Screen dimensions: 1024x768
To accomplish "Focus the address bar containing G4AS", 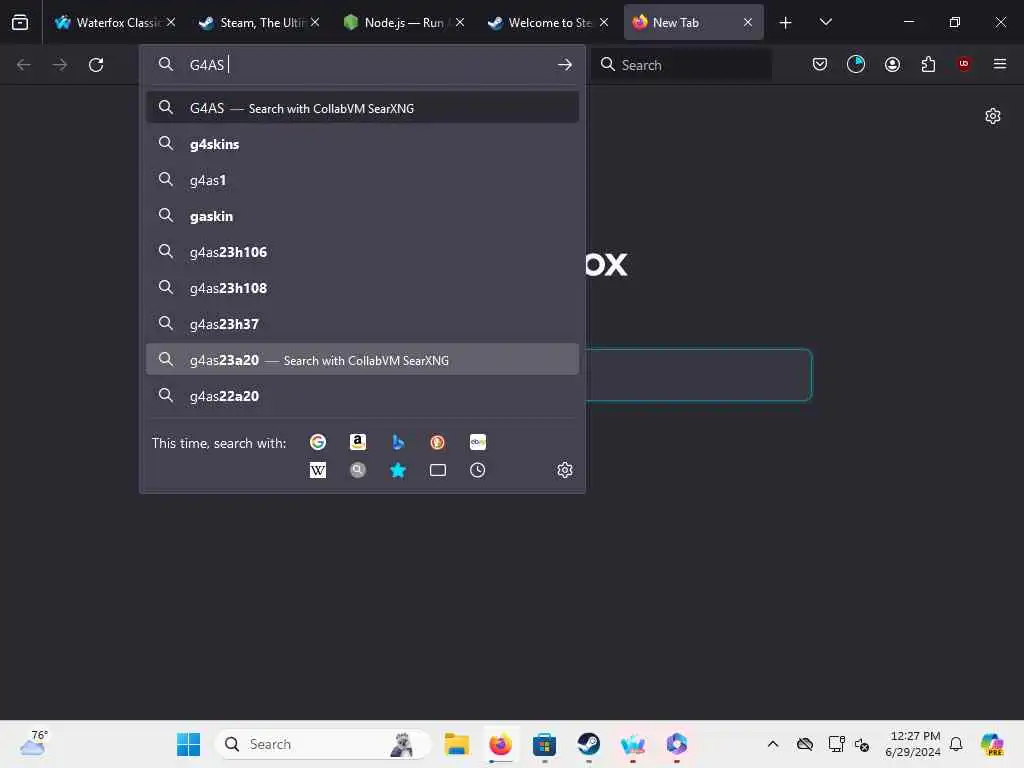I will coord(362,65).
